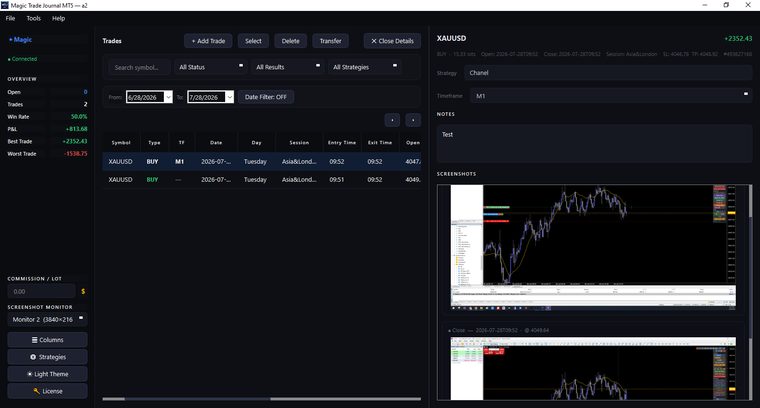Sort trades by Symbol column header
The image size is (760, 408).
[x=121, y=142]
